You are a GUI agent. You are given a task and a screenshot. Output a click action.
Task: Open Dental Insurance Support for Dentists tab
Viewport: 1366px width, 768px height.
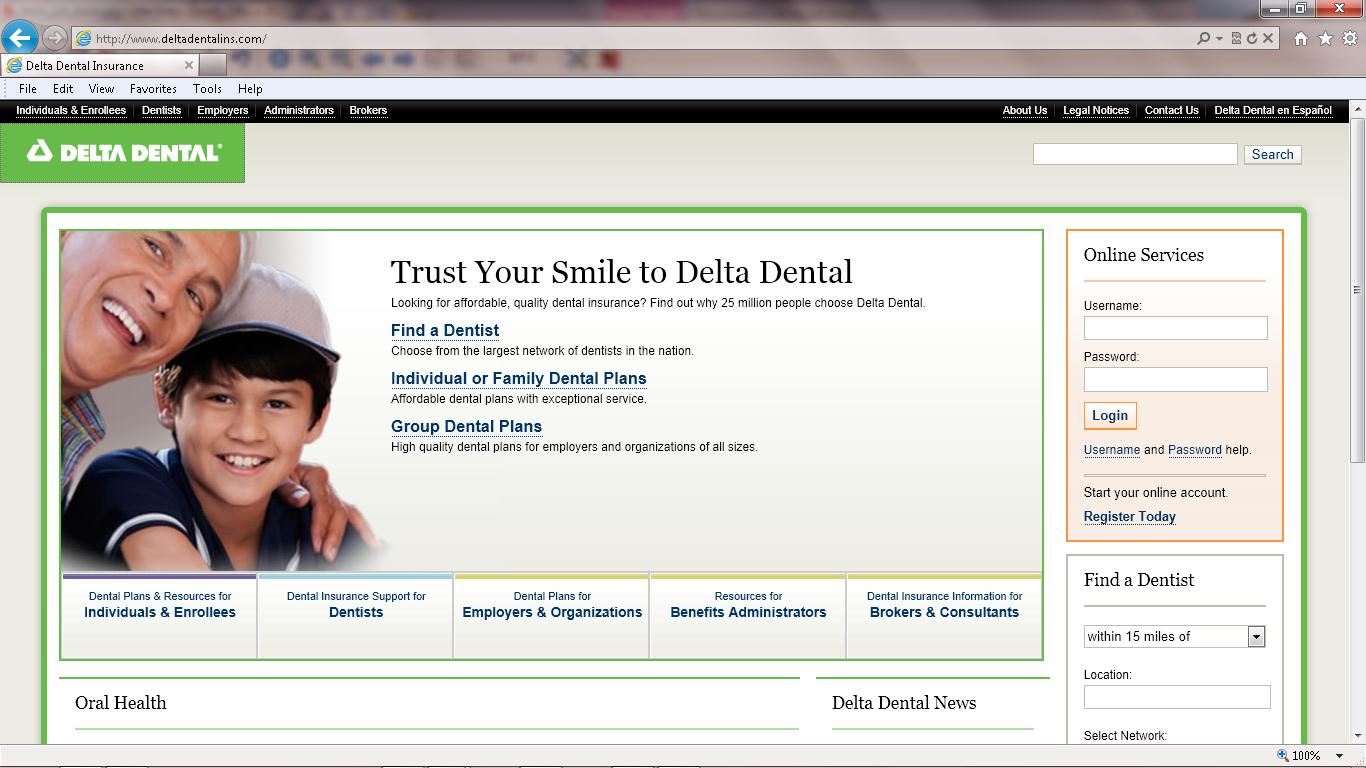click(x=356, y=614)
